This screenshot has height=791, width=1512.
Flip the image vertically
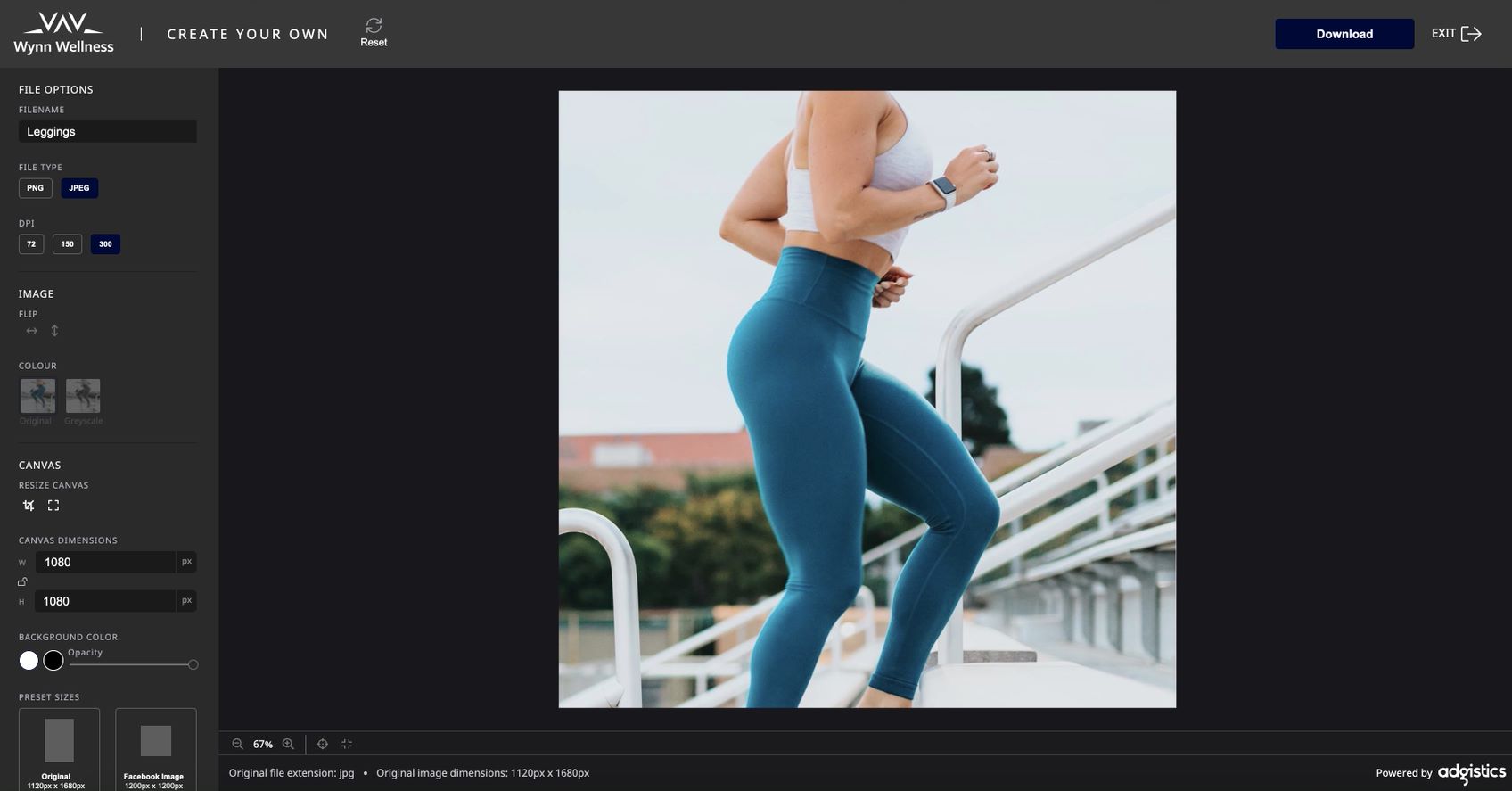pyautogui.click(x=54, y=331)
